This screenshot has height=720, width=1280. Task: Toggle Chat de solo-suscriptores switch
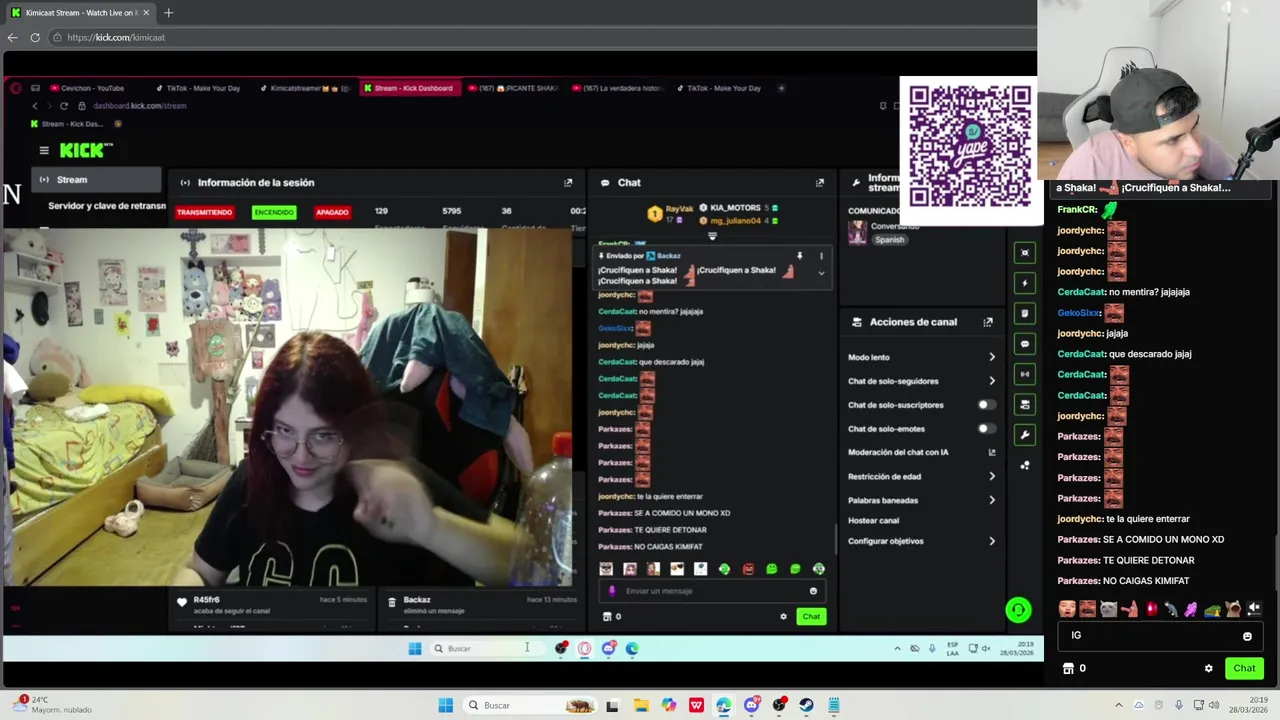click(986, 405)
